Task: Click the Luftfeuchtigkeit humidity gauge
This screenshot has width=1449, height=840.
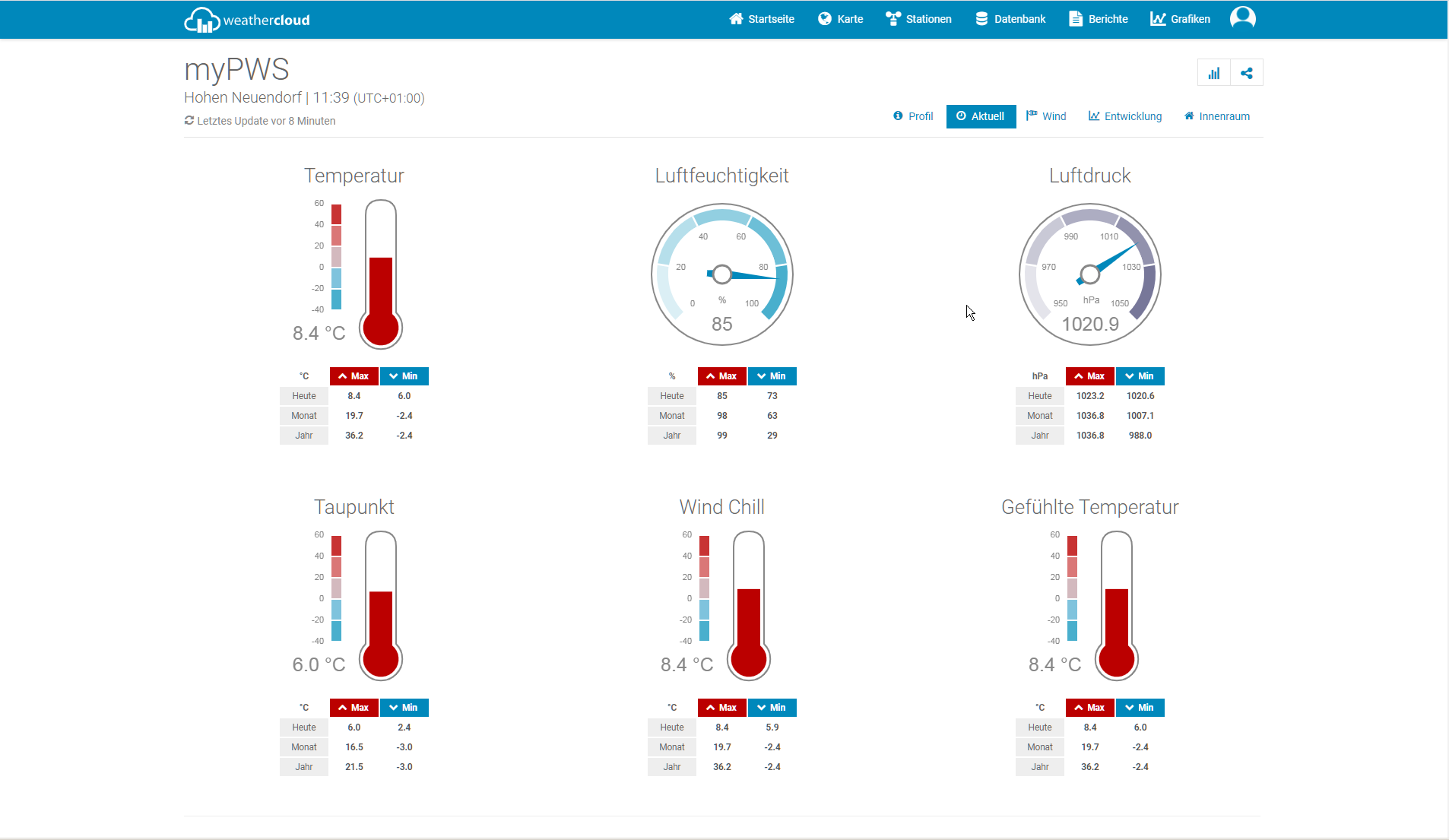Action: coord(721,274)
